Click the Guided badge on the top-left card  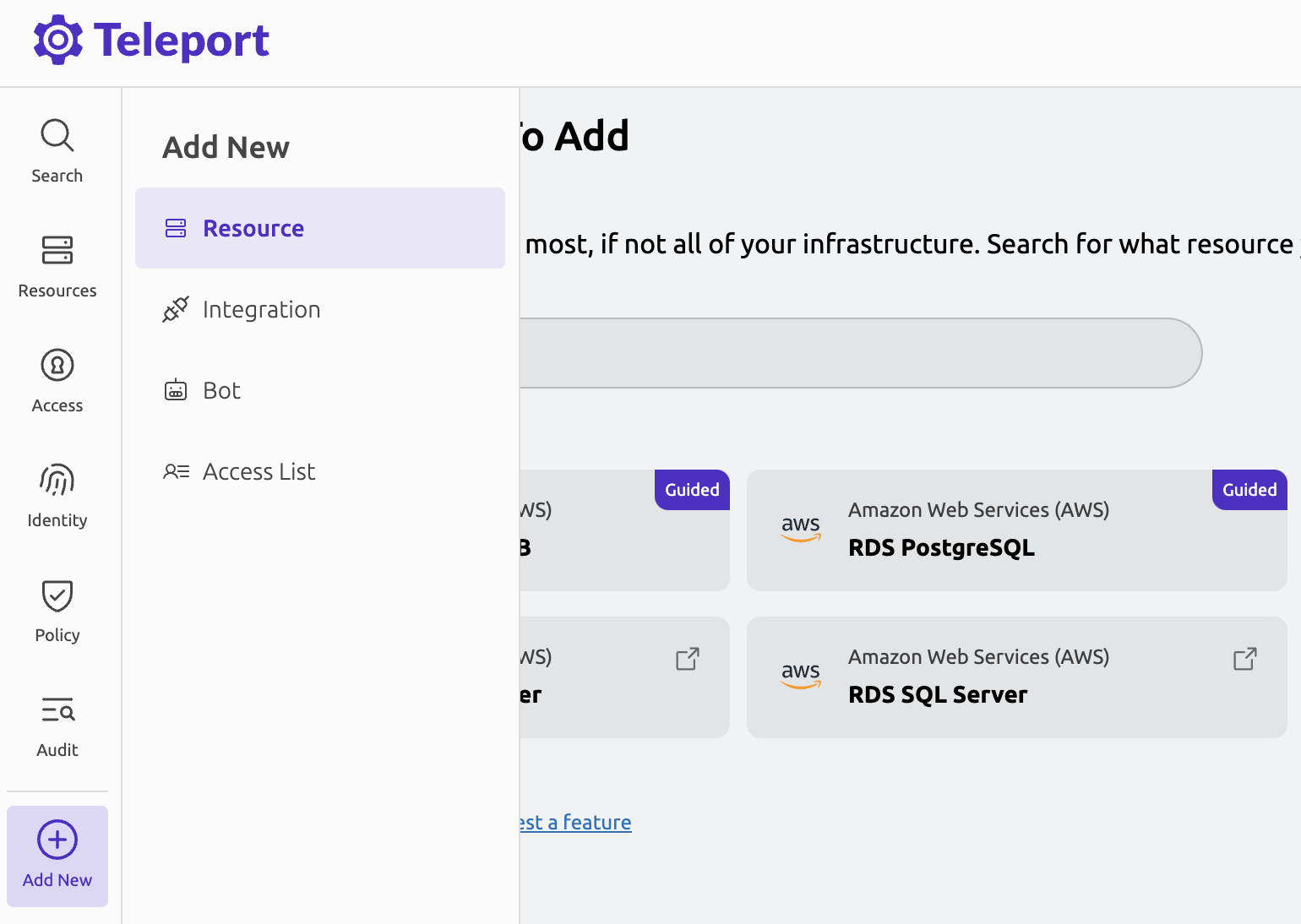click(691, 490)
